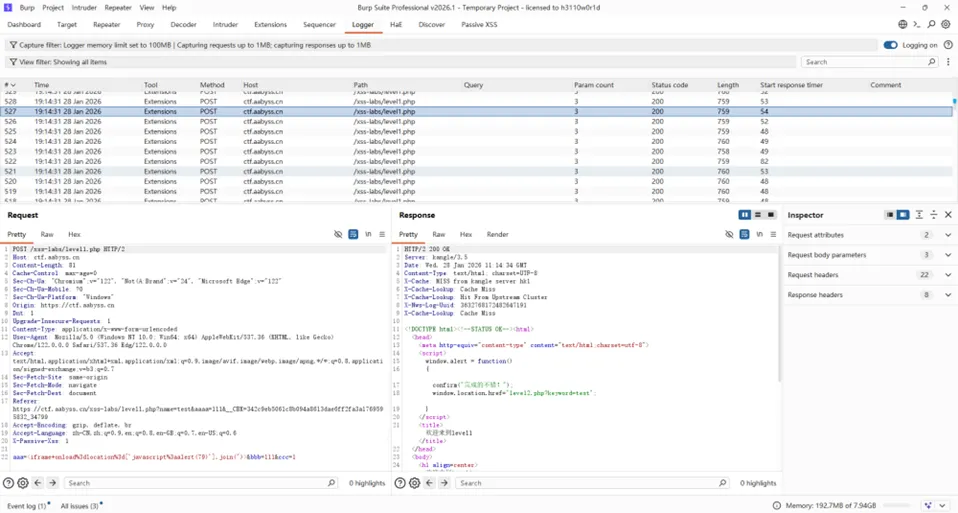Switch to the HaE tab
Image resolution: width=958 pixels, height=513 pixels.
click(396, 24)
